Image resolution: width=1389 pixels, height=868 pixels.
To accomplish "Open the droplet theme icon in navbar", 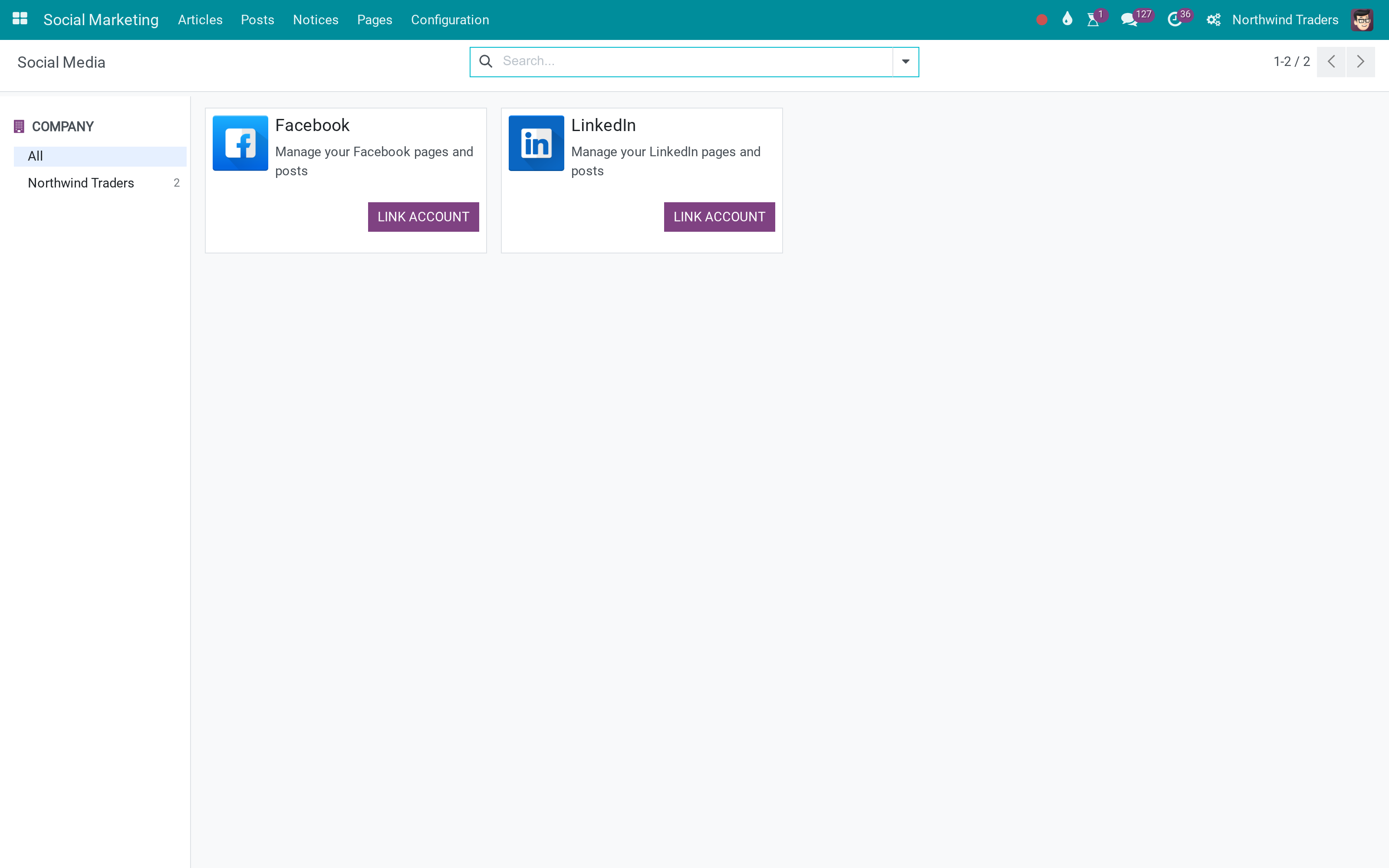I will coord(1067,20).
